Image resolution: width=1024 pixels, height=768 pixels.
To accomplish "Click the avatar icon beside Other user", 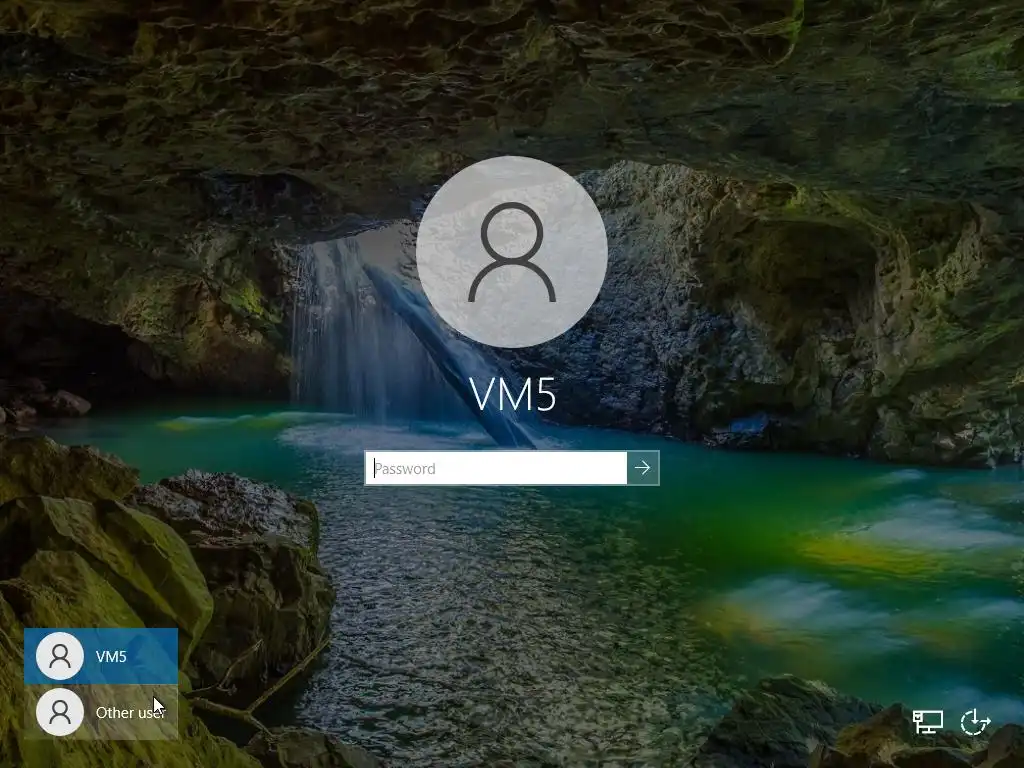I will point(60,712).
